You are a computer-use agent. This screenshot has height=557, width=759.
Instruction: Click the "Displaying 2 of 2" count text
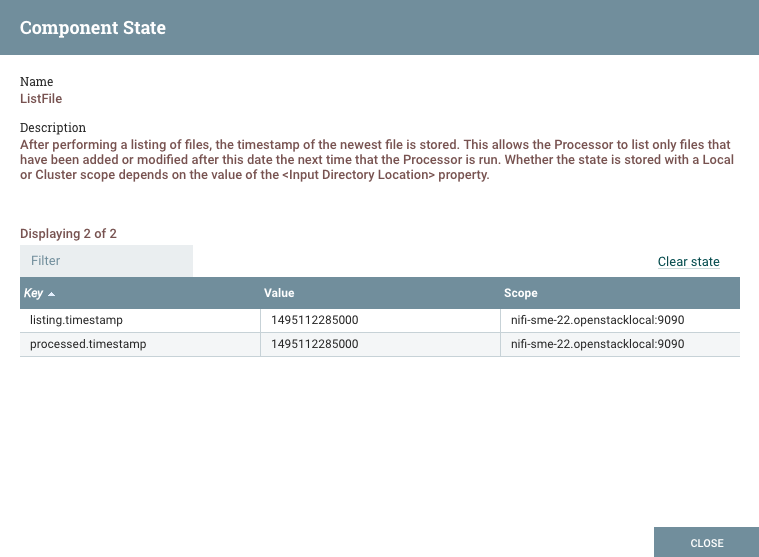click(68, 234)
